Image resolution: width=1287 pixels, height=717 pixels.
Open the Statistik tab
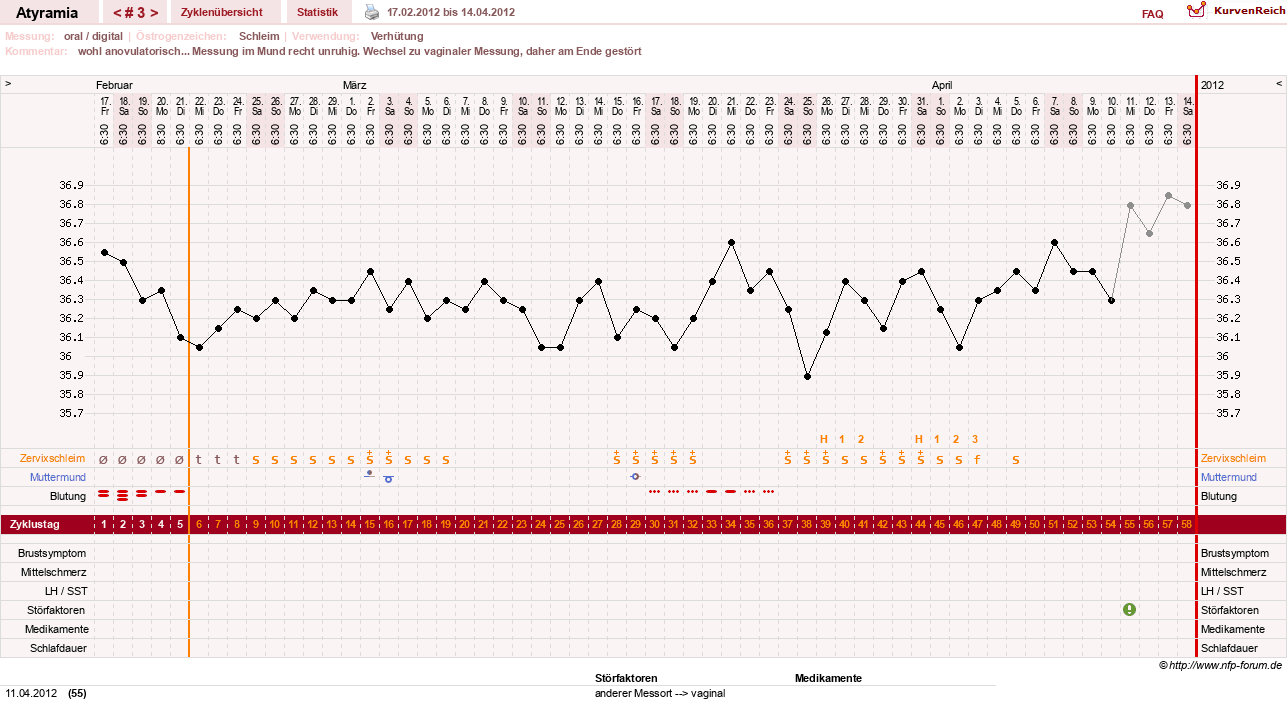click(317, 12)
